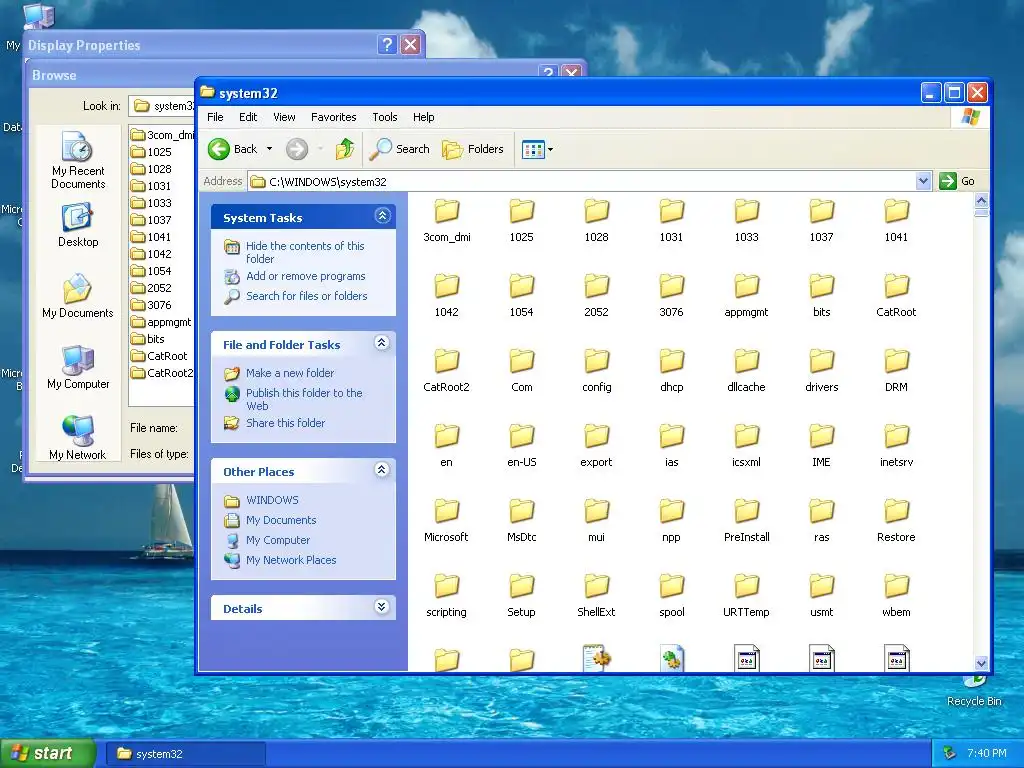Select the drivers folder icon
This screenshot has height=768, width=1024.
tap(822, 361)
